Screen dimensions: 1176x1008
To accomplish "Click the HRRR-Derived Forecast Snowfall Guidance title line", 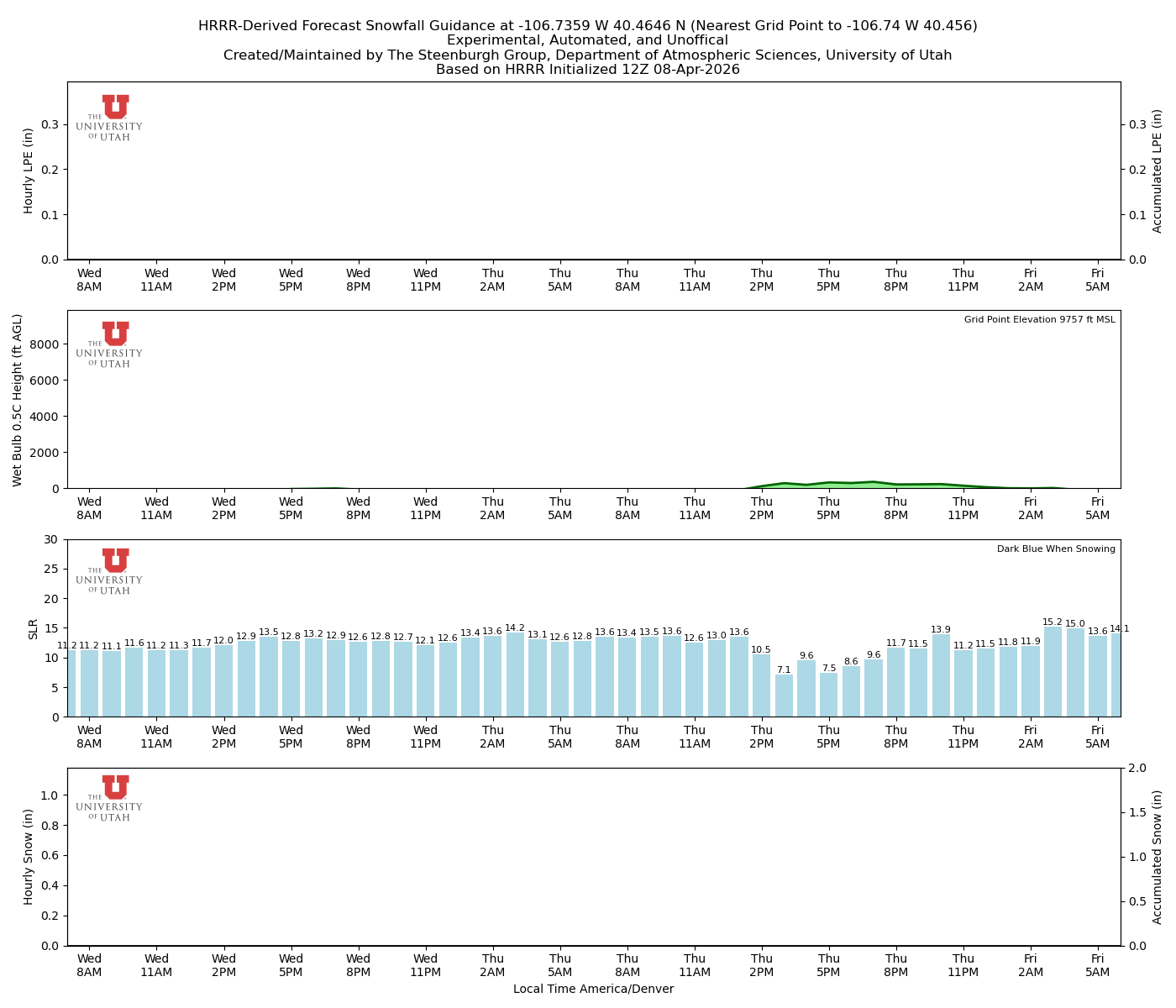I will click(587, 26).
